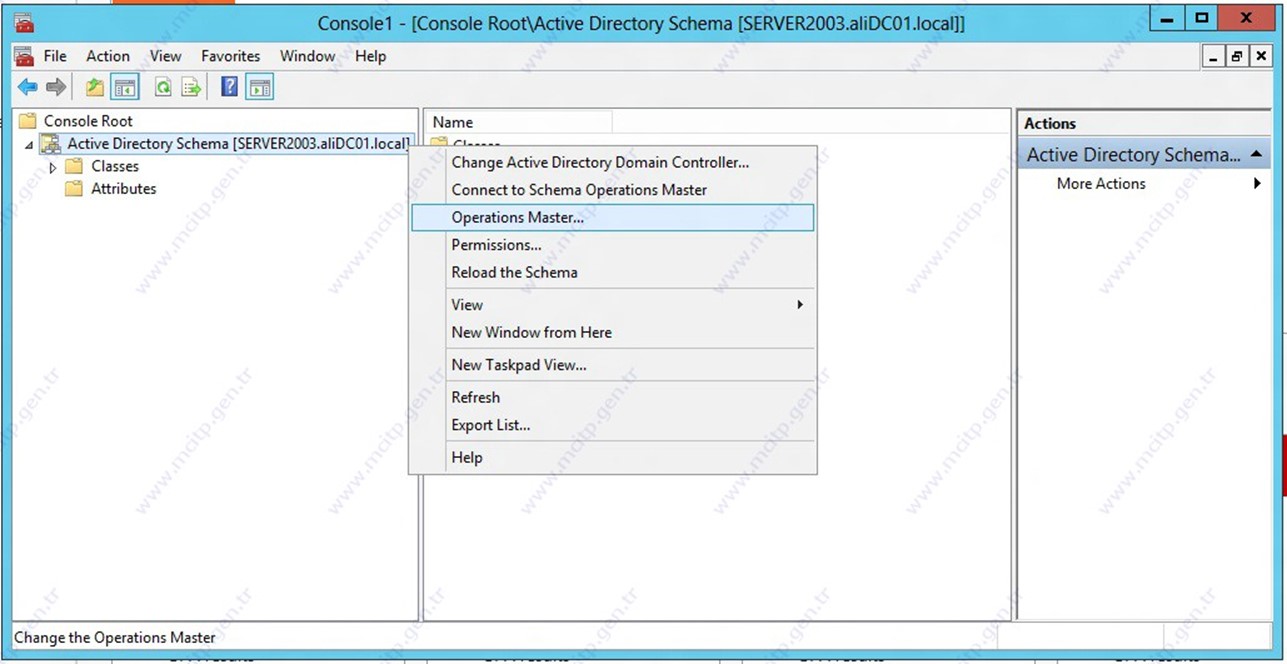Restore down the inner console child window

1236,57
